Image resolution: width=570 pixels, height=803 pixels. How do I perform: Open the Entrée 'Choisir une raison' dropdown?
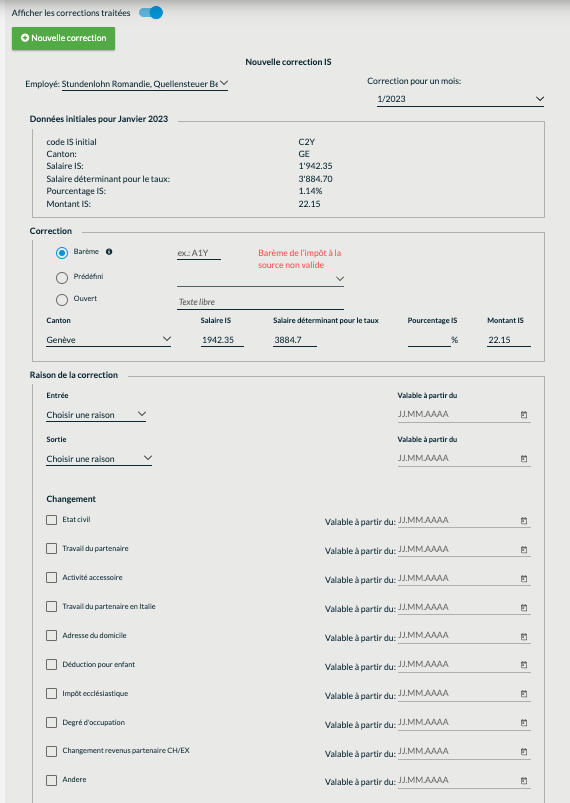96,415
